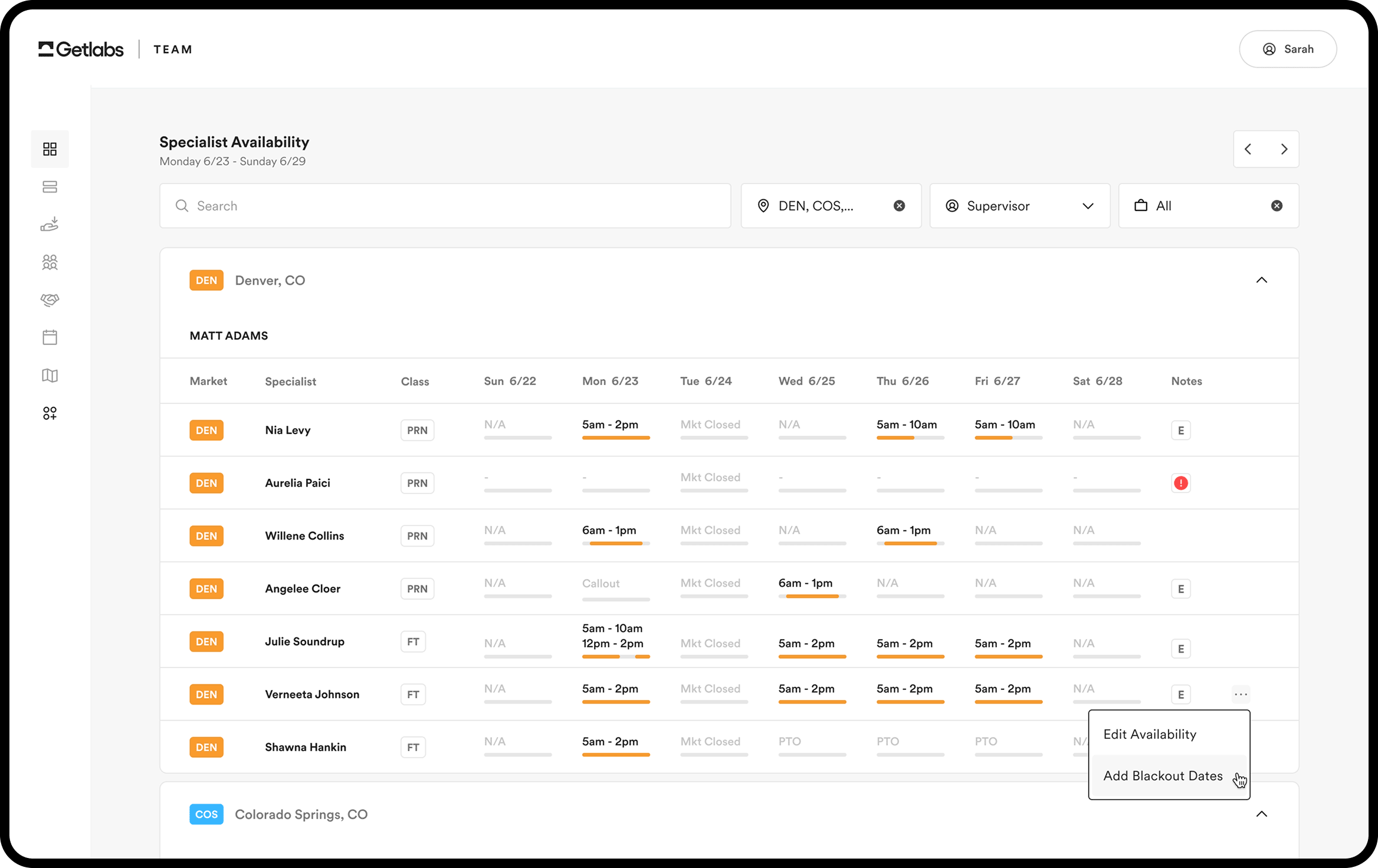Open the Supervisor dropdown
This screenshot has height=868, width=1378.
tap(1020, 206)
